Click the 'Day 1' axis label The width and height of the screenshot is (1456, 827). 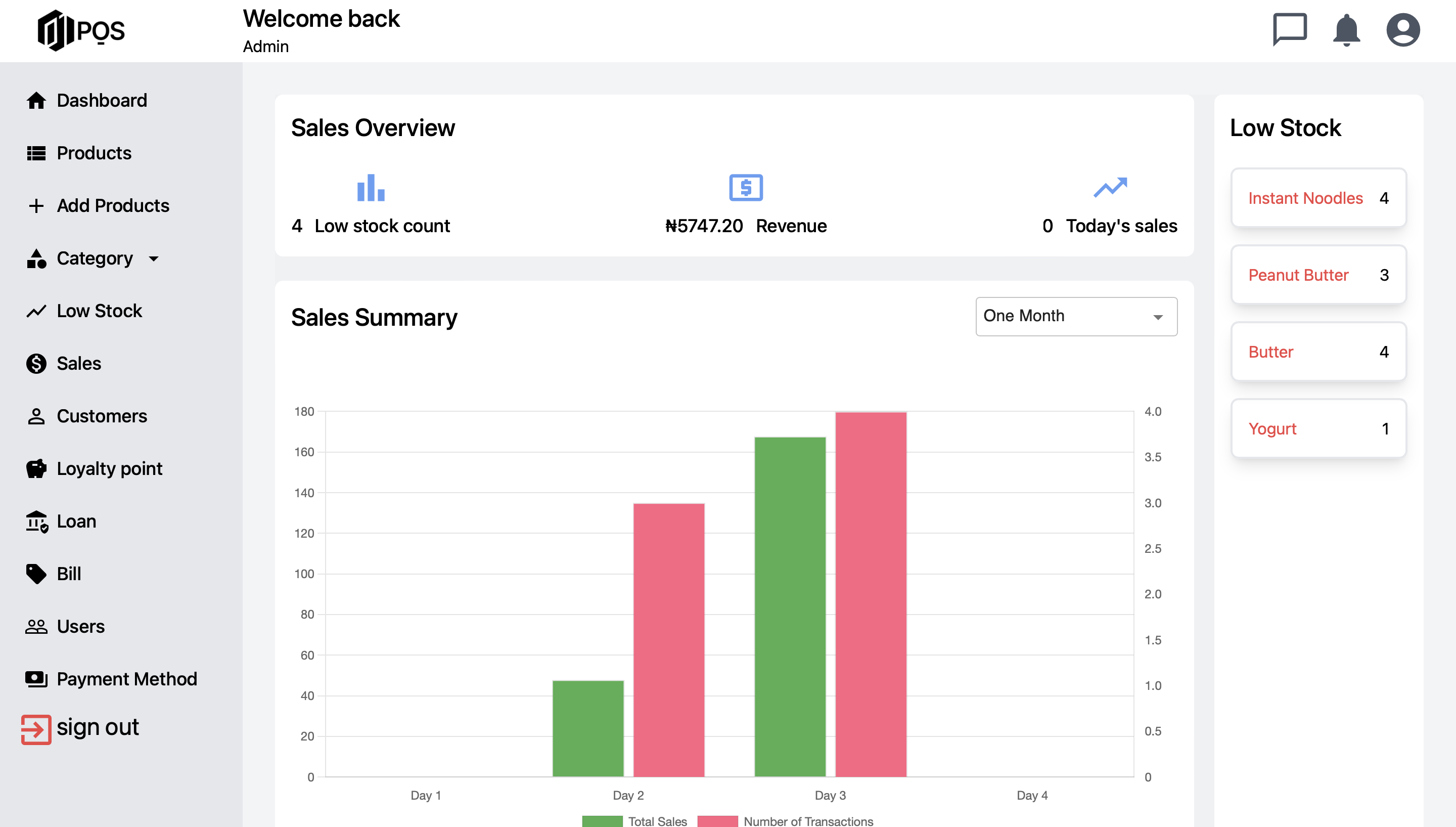click(x=426, y=795)
